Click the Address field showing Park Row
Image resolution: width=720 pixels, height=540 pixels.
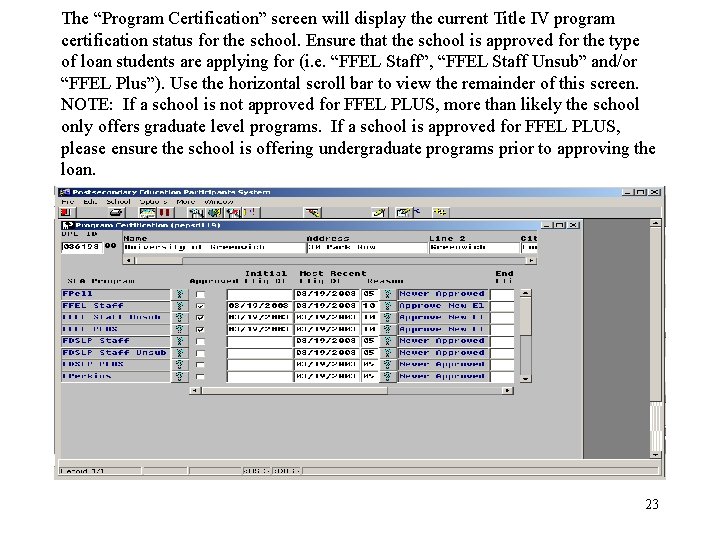pos(367,248)
